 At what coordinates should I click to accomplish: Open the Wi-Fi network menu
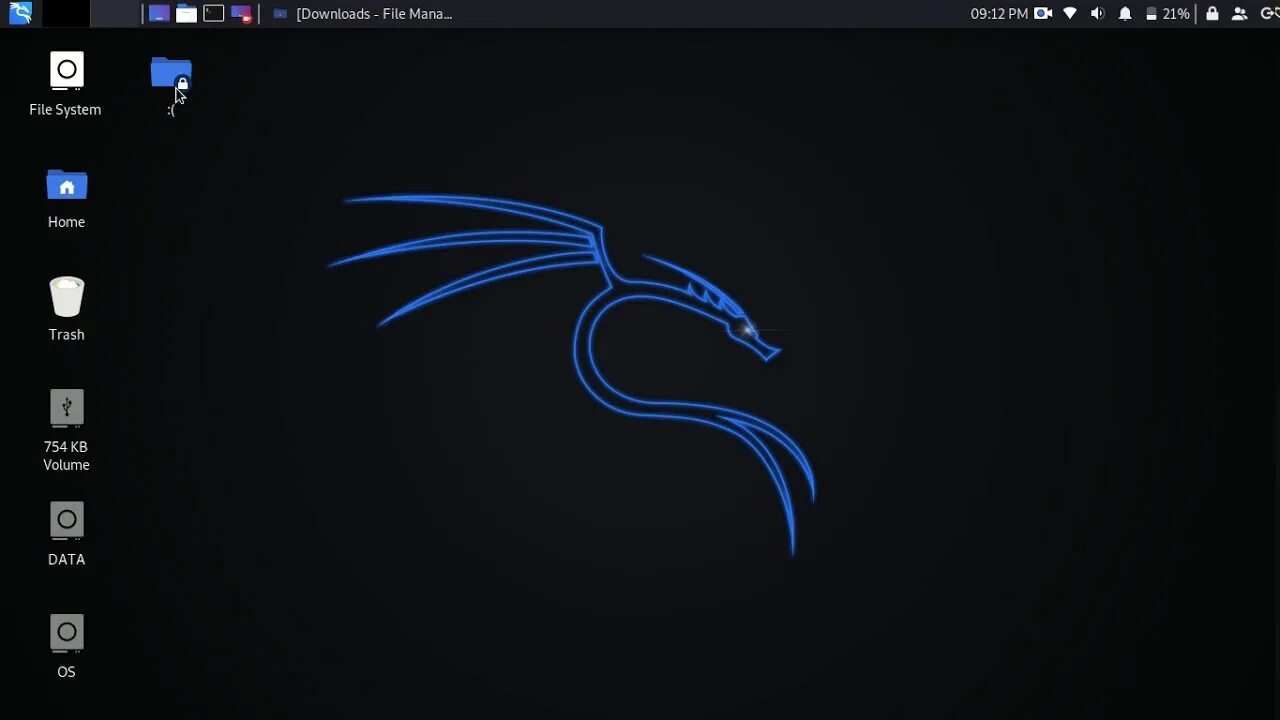[1070, 14]
